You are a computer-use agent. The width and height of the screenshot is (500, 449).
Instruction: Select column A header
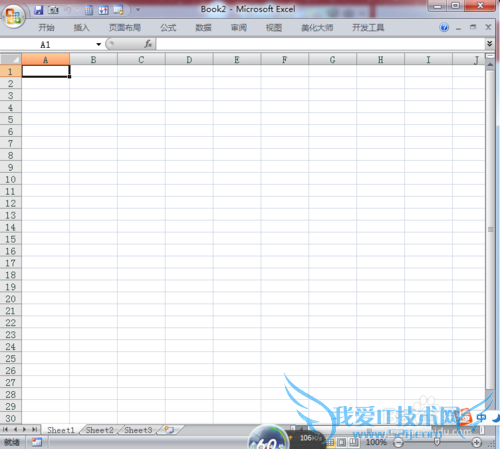(46, 60)
